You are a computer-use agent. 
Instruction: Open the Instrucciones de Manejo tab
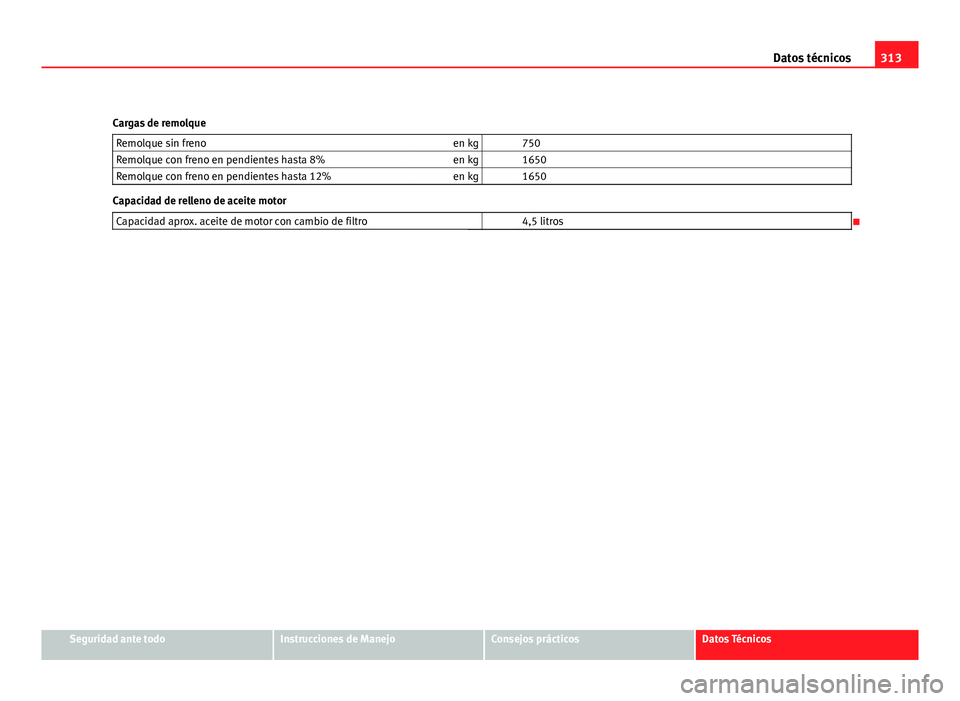point(378,645)
